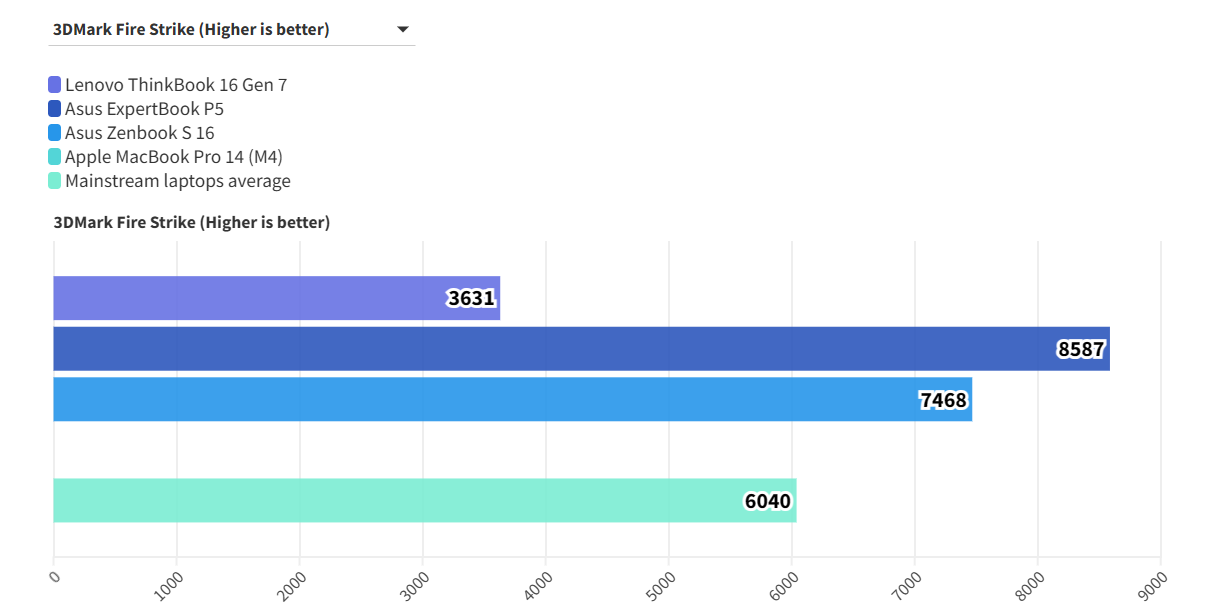
Task: Click the Asus ExpertBook P5 legend label
Action: click(x=144, y=109)
